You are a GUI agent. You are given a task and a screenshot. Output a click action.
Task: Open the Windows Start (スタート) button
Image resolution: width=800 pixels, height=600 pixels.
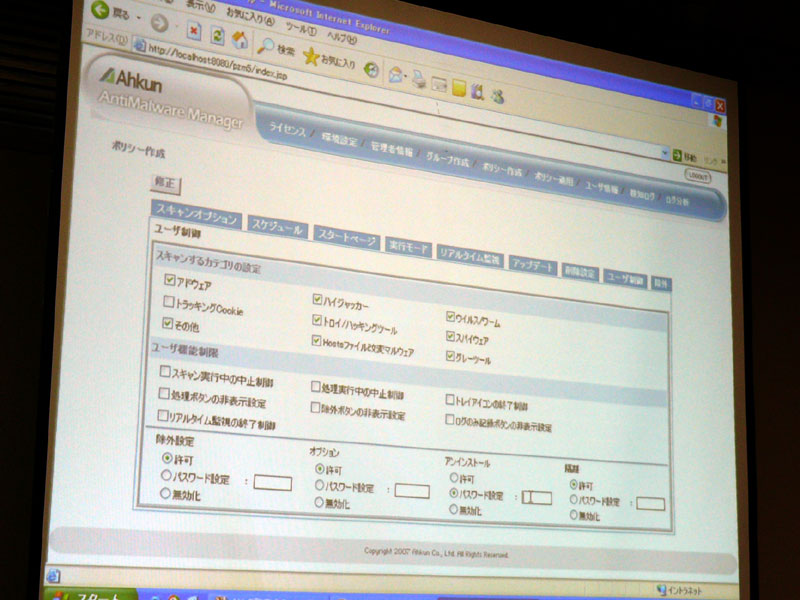coord(91,594)
